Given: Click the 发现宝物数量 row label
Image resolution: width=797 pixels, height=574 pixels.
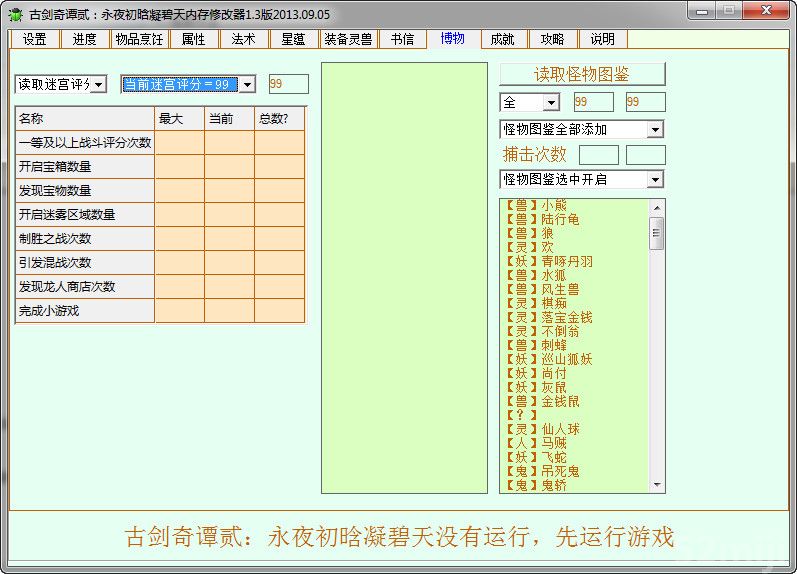Looking at the screenshot, I should pyautogui.click(x=85, y=191).
